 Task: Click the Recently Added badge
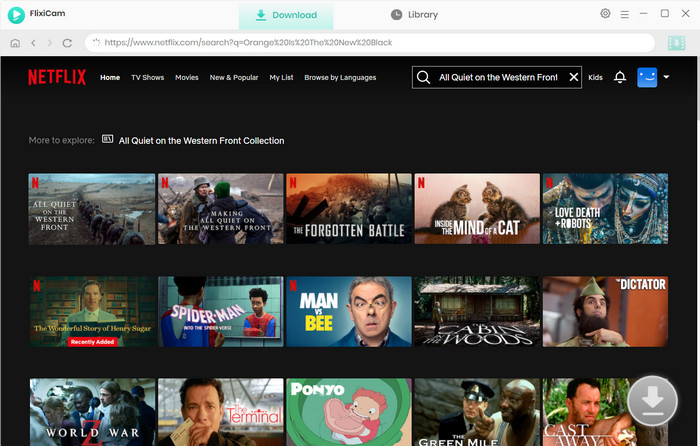tap(92, 342)
